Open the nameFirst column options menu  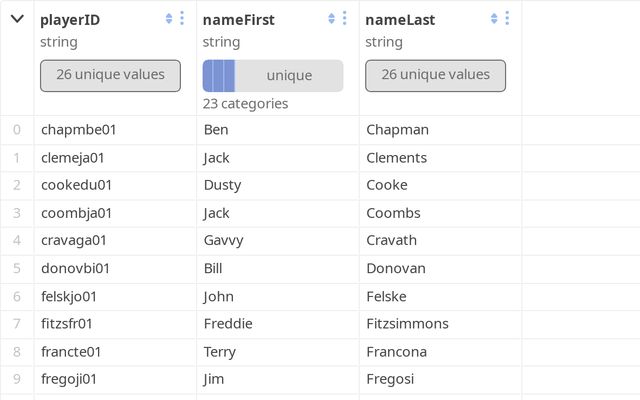click(x=344, y=19)
